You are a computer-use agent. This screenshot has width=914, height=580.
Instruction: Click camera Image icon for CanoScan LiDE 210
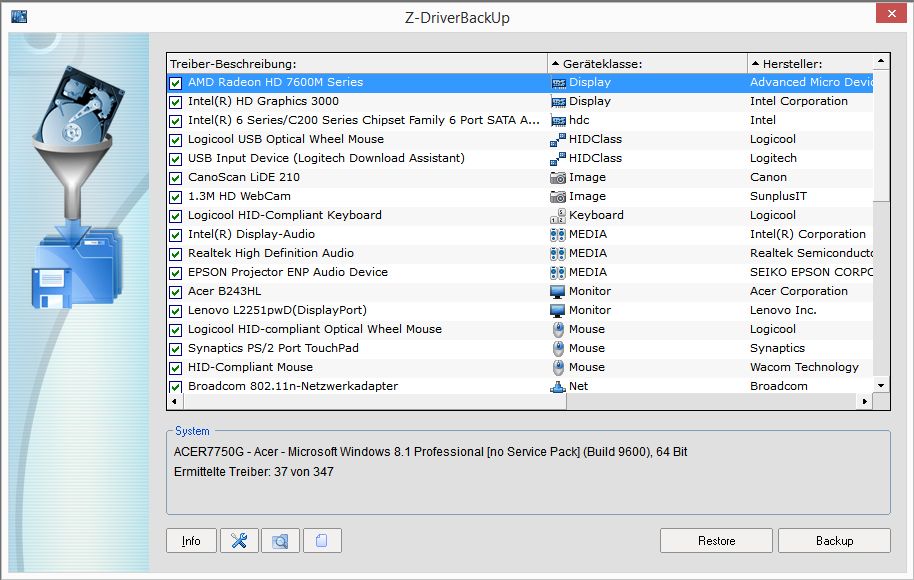pyautogui.click(x=558, y=178)
